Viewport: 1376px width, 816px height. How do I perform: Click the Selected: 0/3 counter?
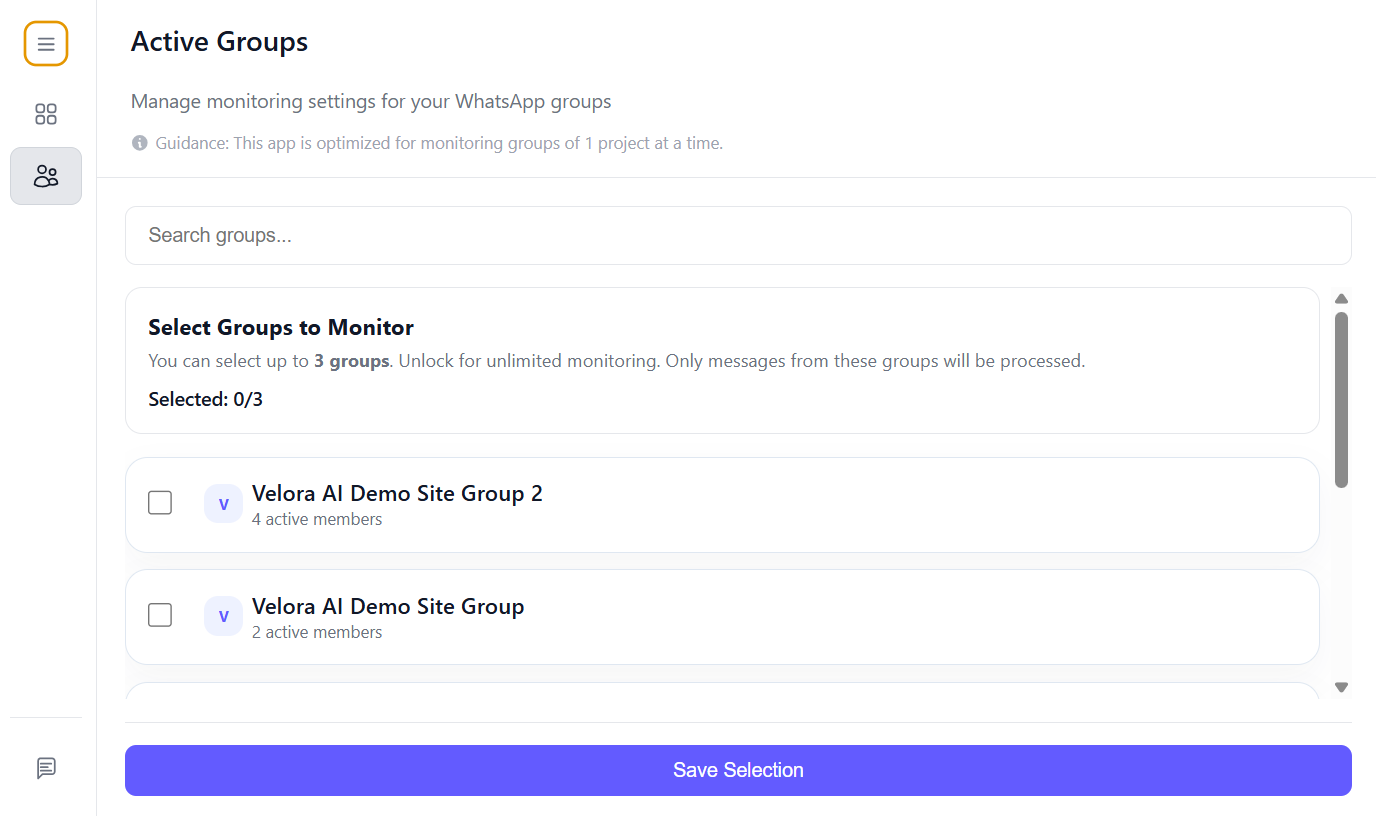click(x=206, y=399)
